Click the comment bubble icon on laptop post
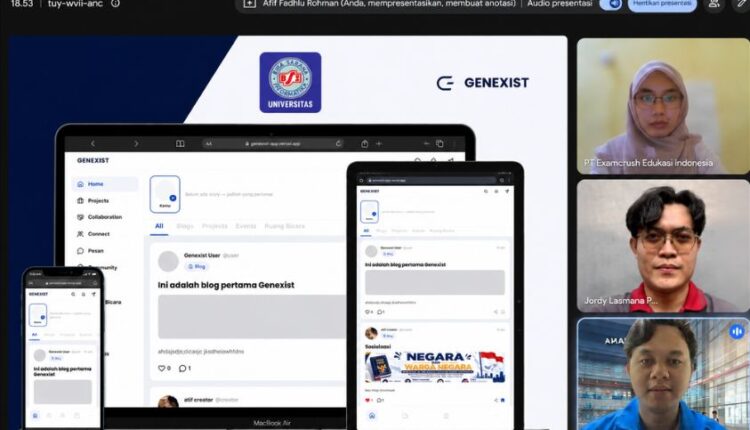 [x=182, y=368]
